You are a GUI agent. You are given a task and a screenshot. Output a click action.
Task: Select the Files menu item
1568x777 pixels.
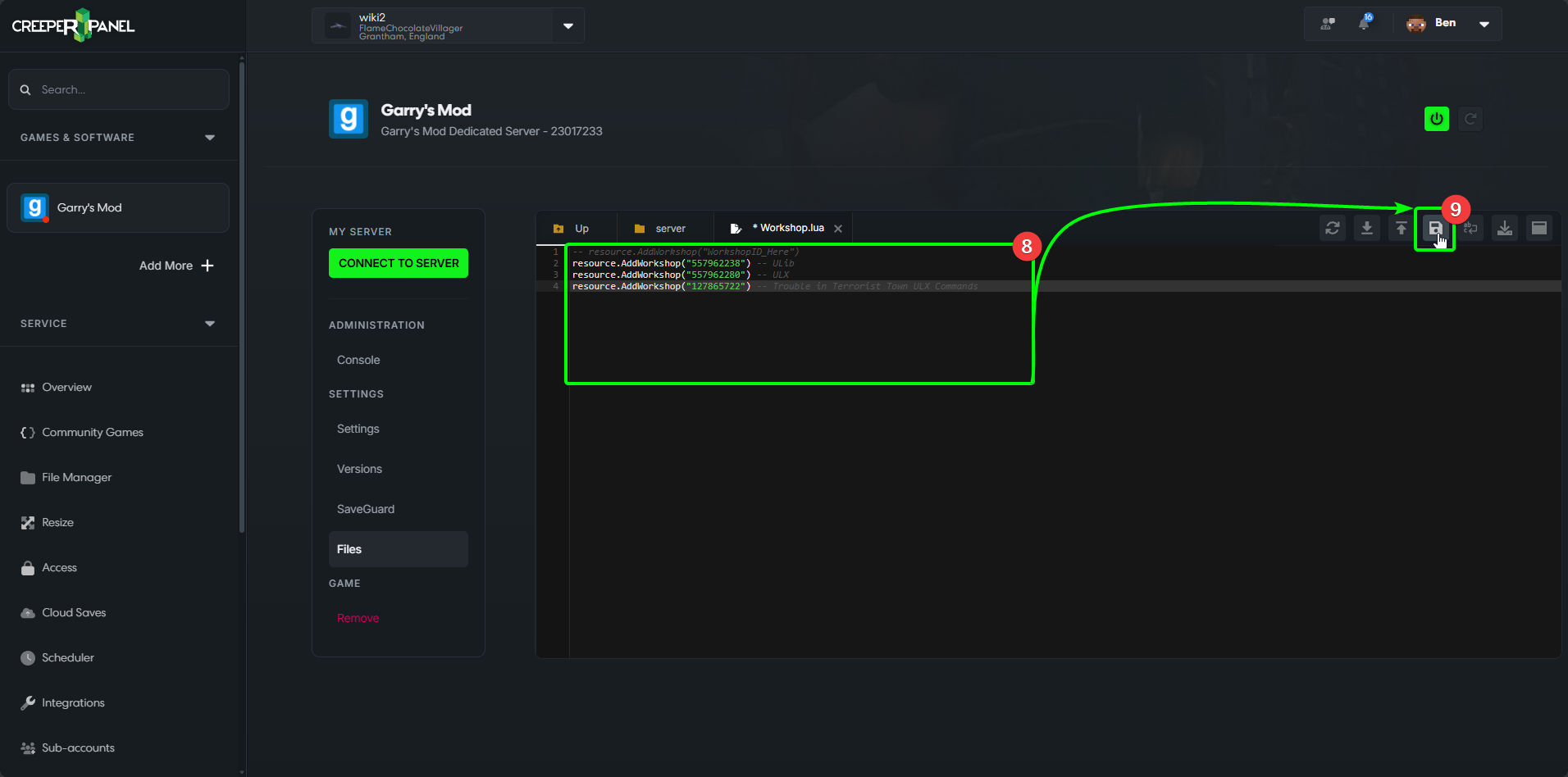(x=399, y=549)
